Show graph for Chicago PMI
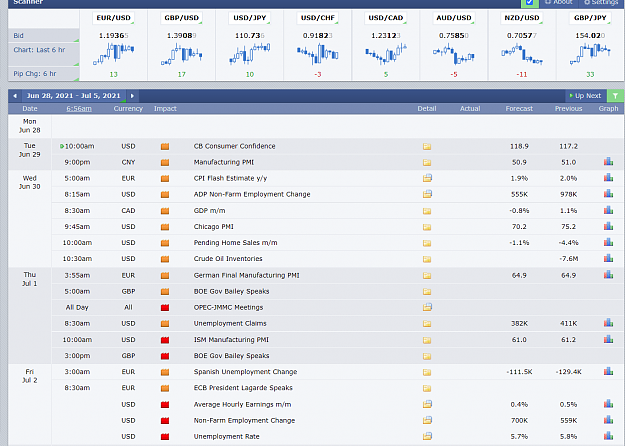 [x=608, y=226]
